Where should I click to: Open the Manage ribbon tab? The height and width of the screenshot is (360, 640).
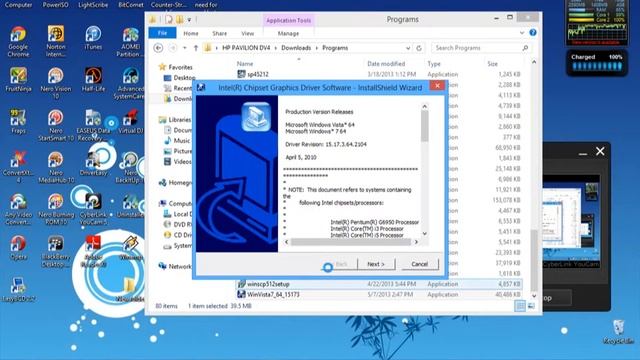(x=288, y=33)
